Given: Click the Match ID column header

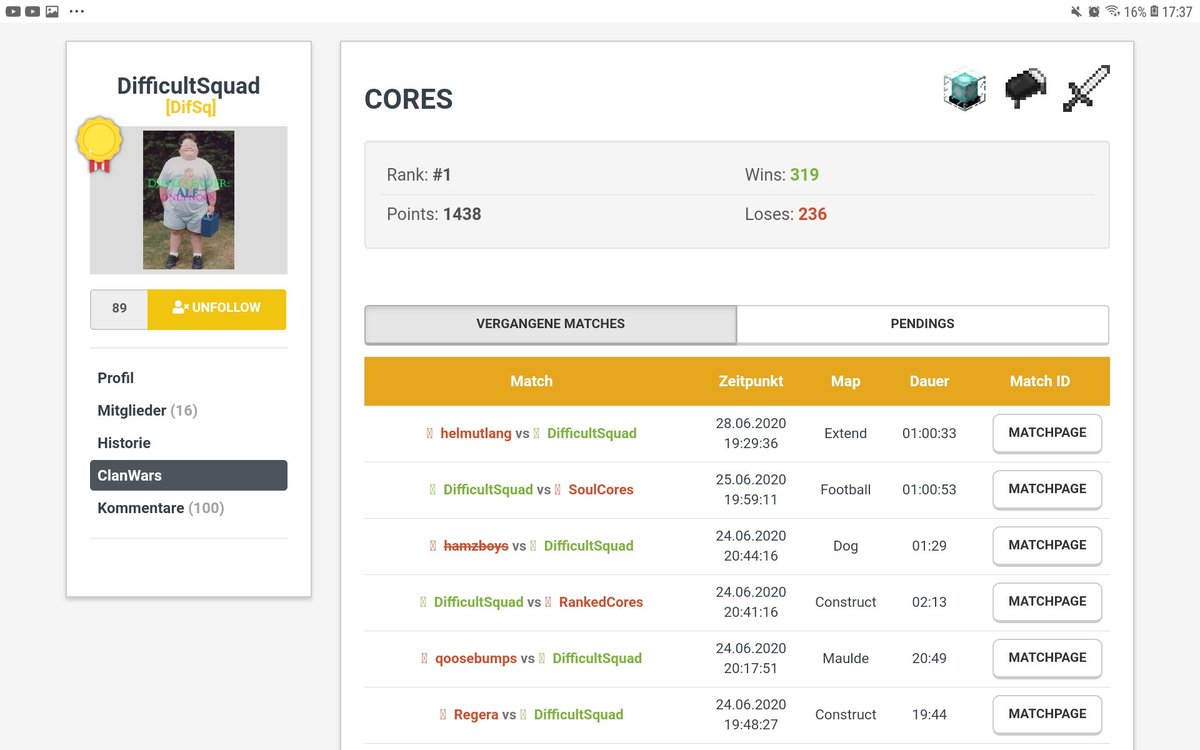Looking at the screenshot, I should pyautogui.click(x=1040, y=381).
